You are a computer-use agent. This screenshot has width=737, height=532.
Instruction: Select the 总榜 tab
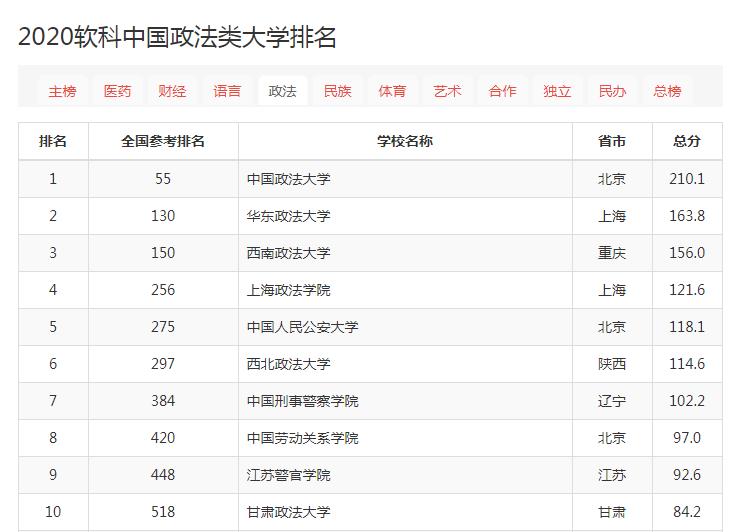(x=667, y=91)
